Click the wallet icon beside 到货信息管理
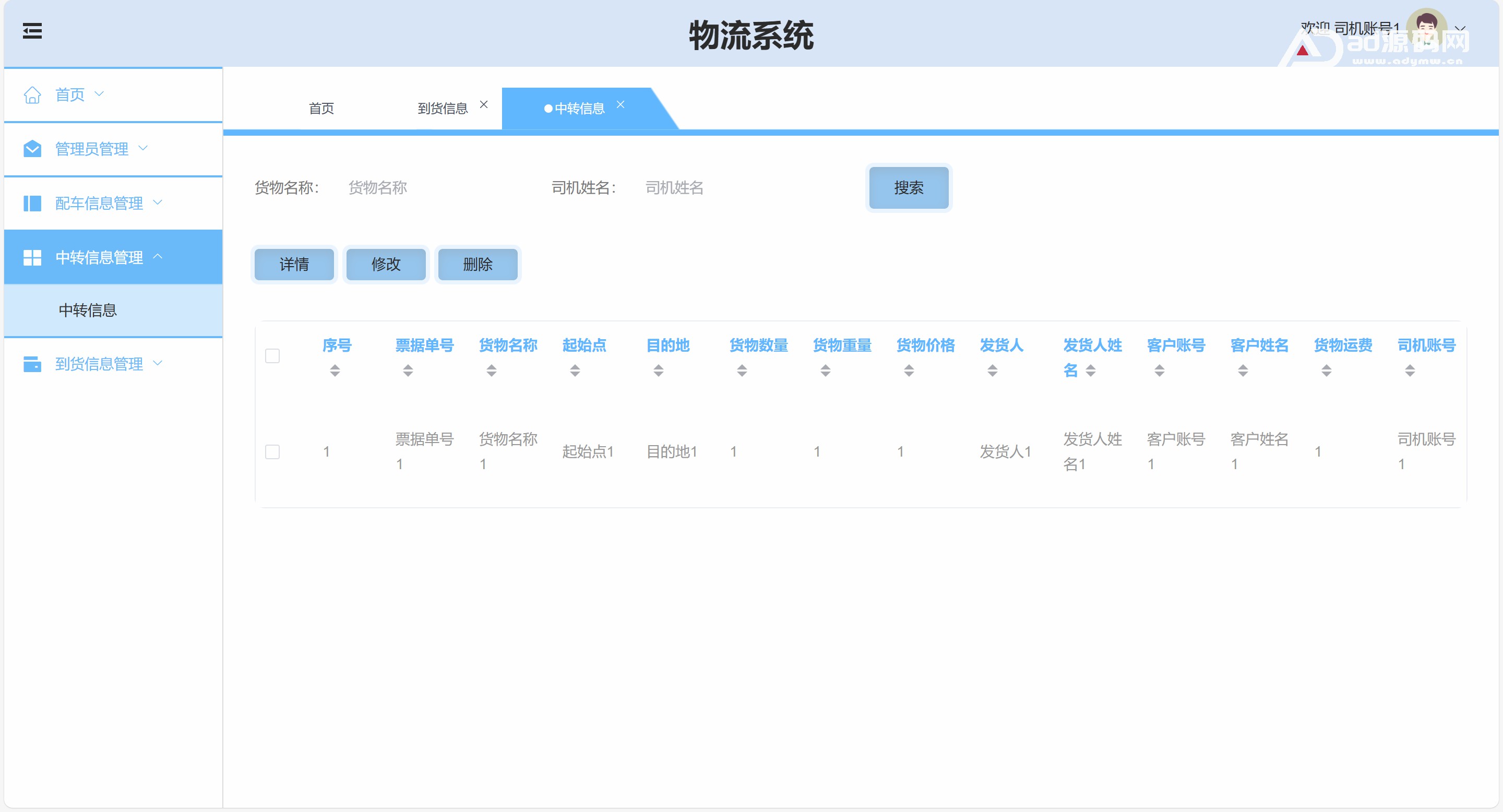This screenshot has height=812, width=1503. point(32,364)
